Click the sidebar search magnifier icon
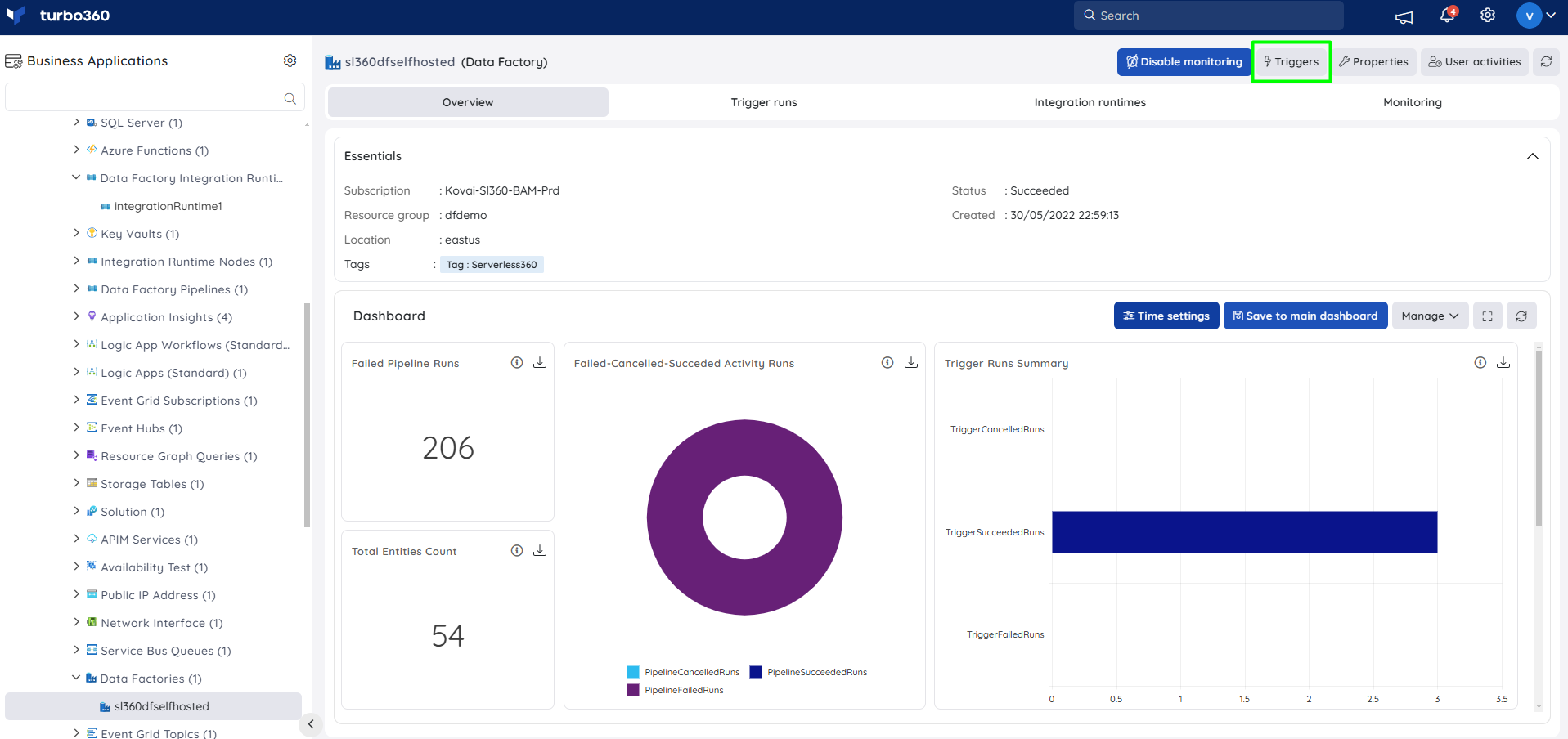Screen dimensions: 1568x739 point(290,98)
